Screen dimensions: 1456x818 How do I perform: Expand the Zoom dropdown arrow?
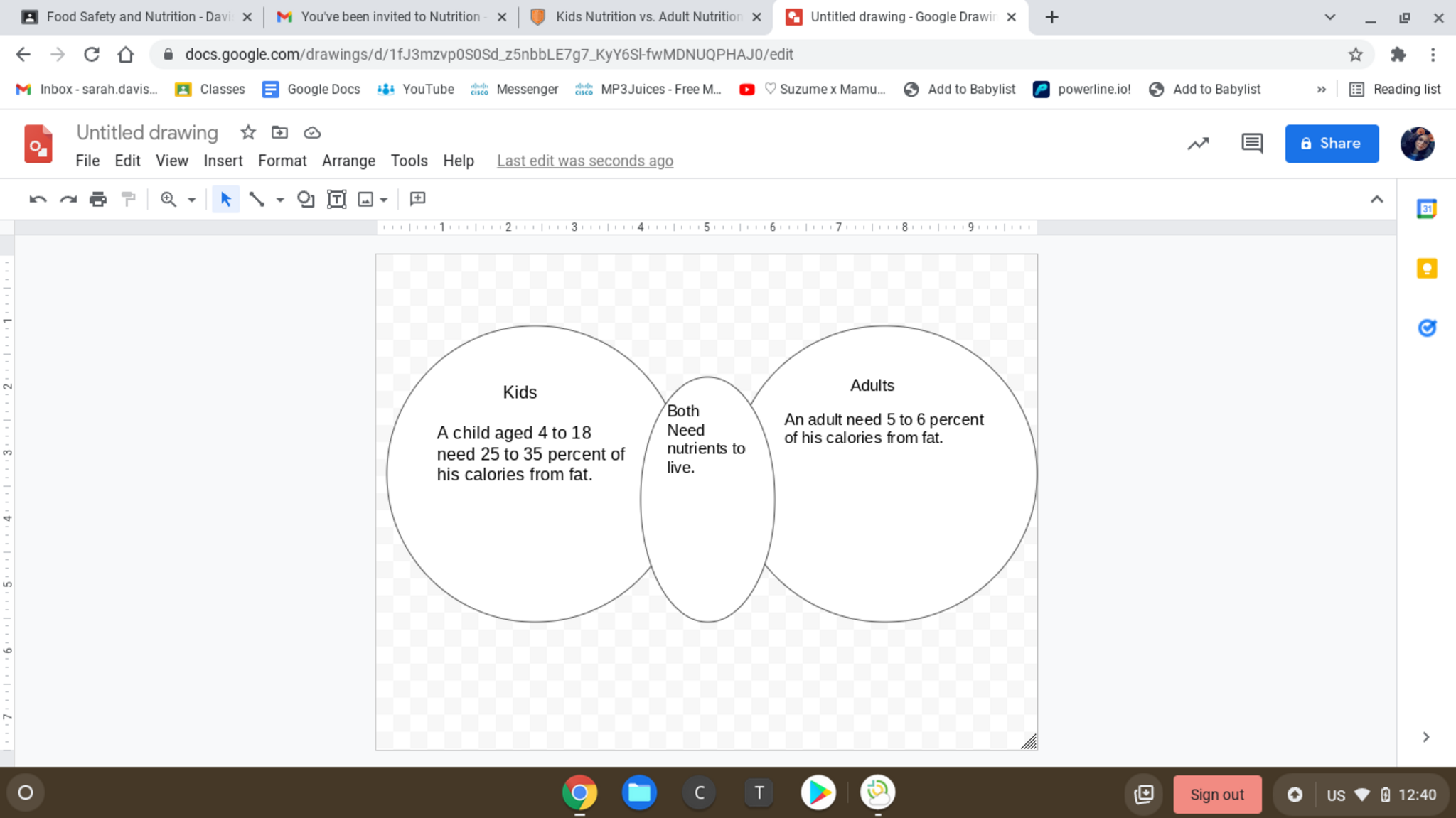(x=192, y=200)
